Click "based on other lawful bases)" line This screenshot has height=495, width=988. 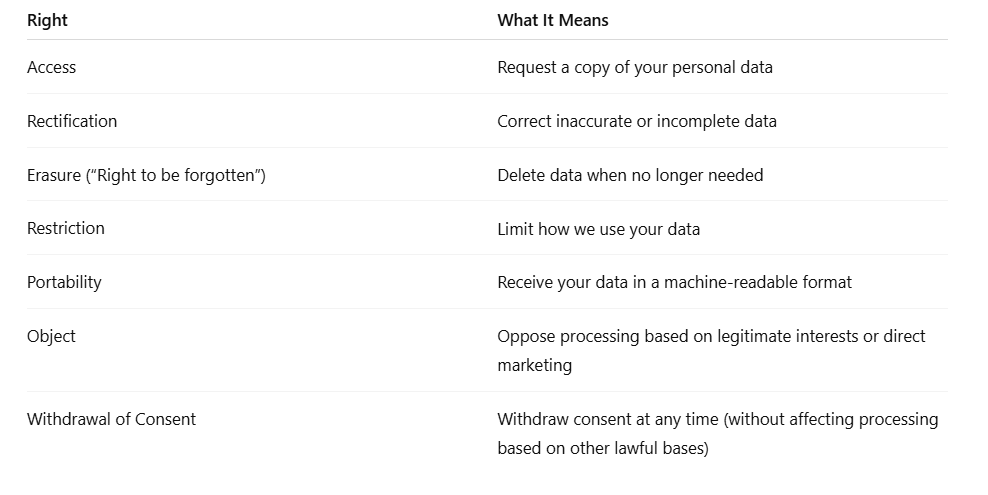click(x=602, y=448)
